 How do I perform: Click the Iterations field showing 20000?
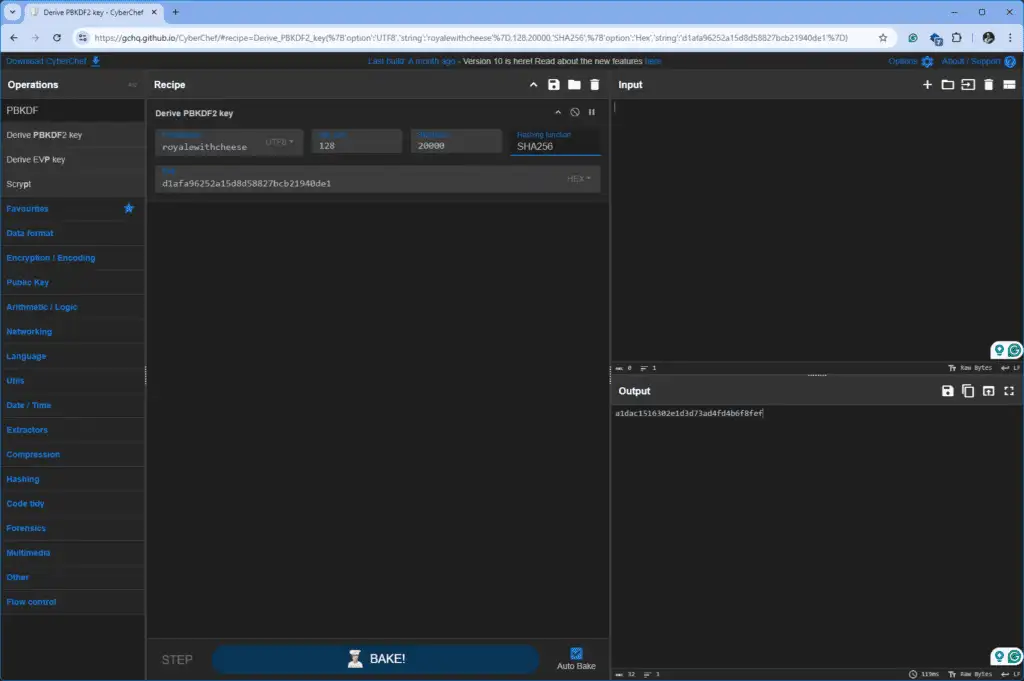[x=456, y=142]
